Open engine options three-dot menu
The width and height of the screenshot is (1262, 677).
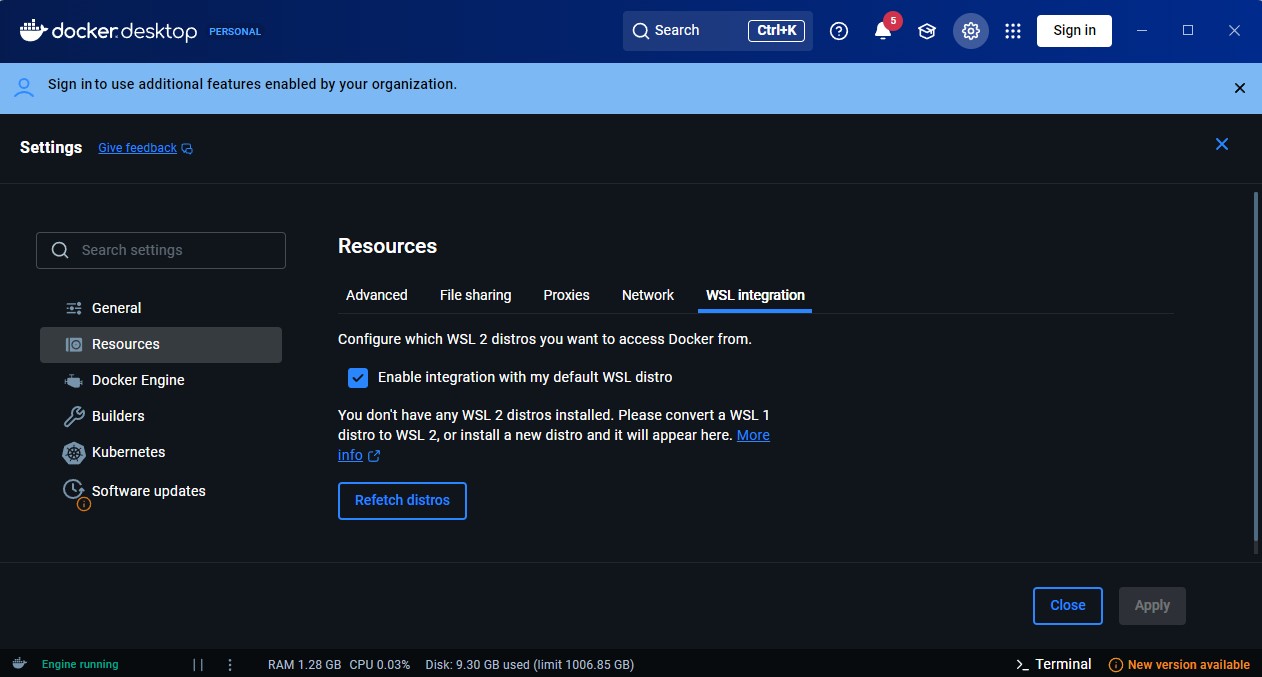click(230, 665)
